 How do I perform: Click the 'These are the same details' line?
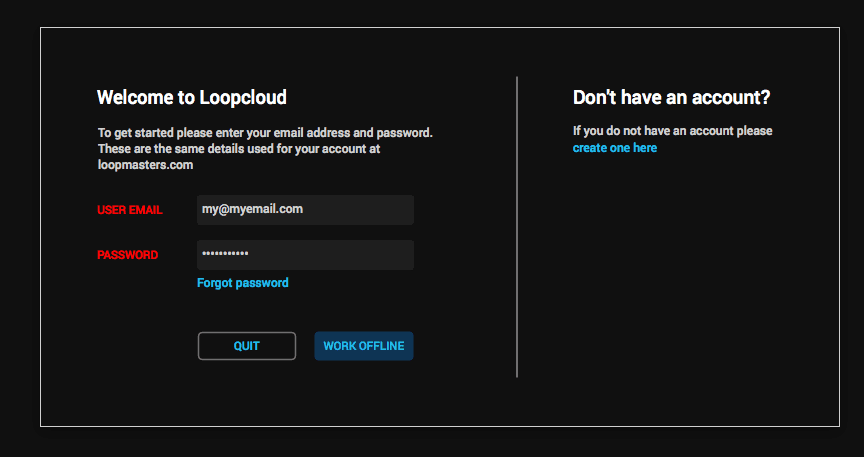click(x=238, y=149)
